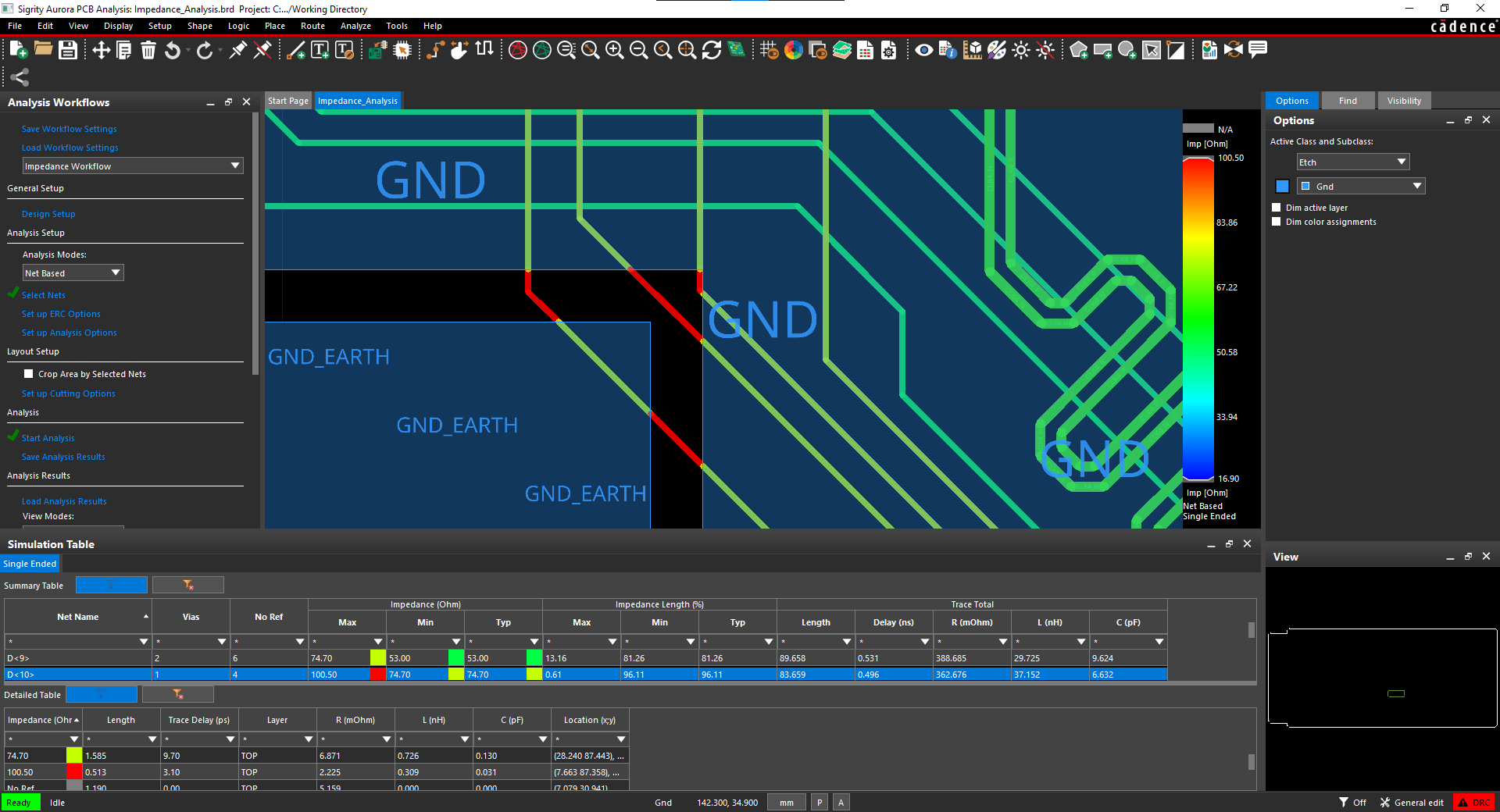Switch to the Visibility tab
The image size is (1500, 812).
pos(1404,101)
